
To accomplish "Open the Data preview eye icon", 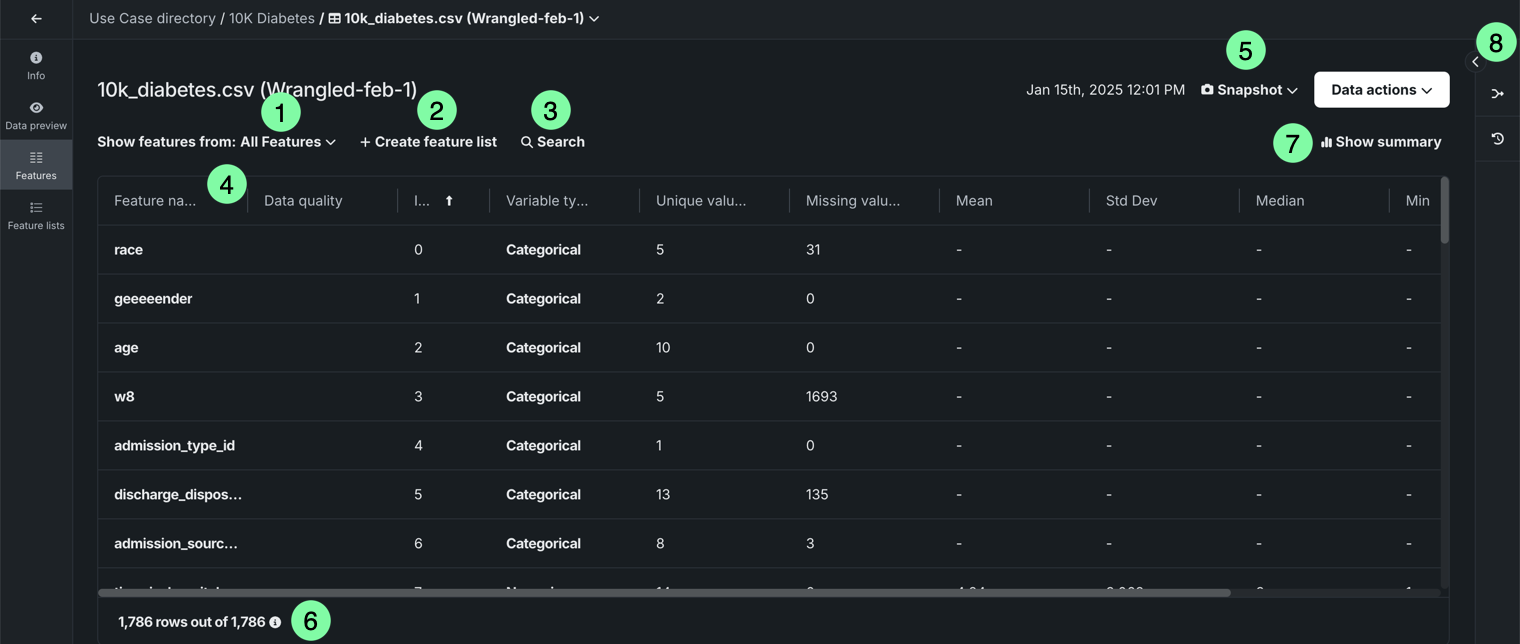I will (36, 108).
